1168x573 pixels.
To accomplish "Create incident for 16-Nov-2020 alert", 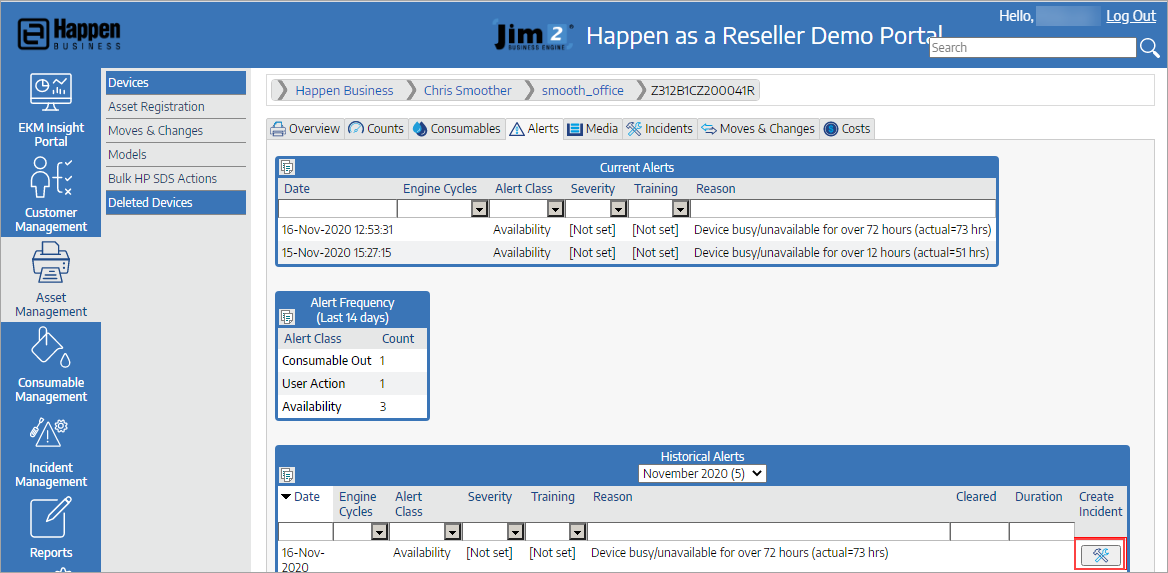I will point(1100,555).
